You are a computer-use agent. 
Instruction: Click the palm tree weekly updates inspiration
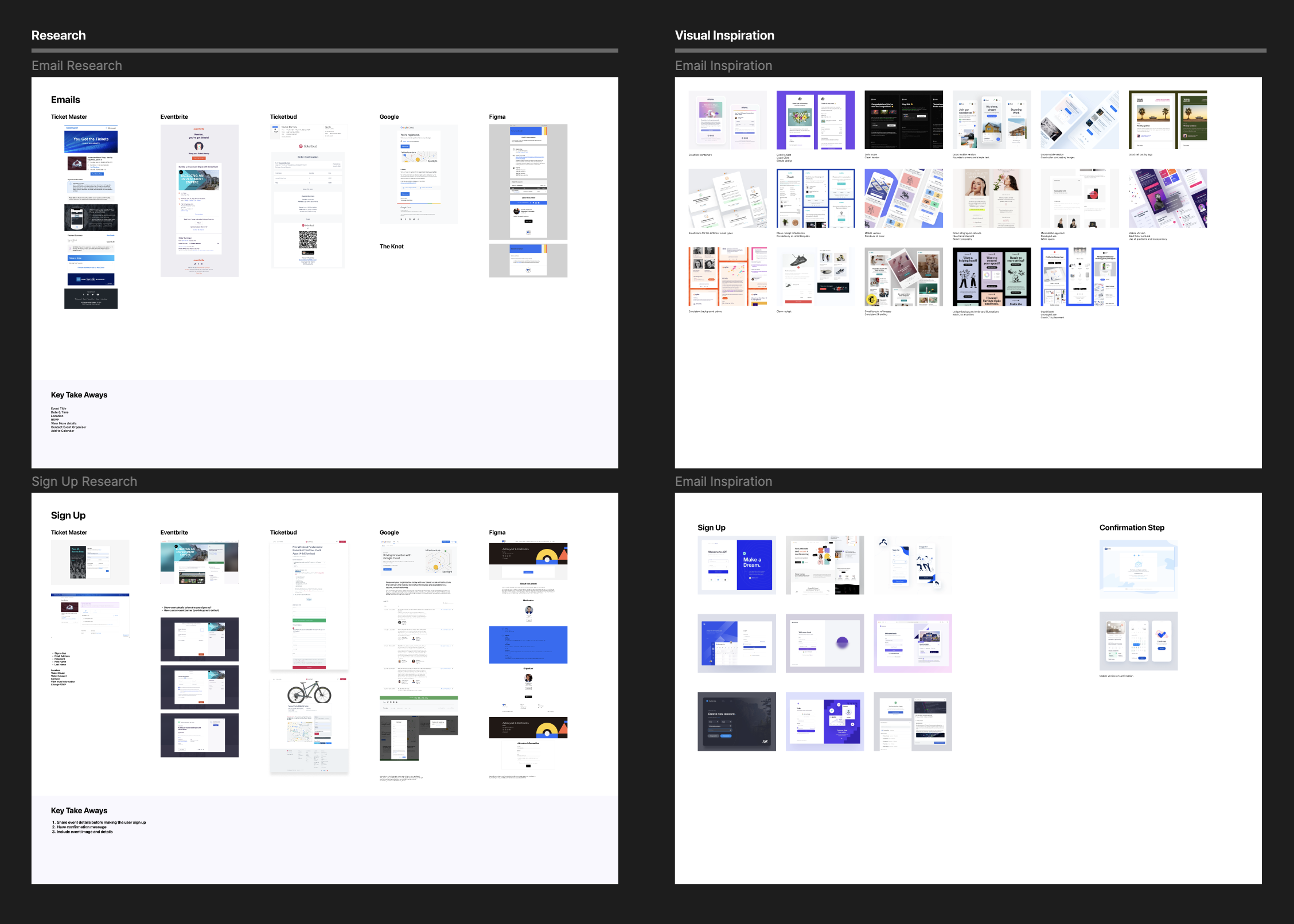[x=1167, y=120]
